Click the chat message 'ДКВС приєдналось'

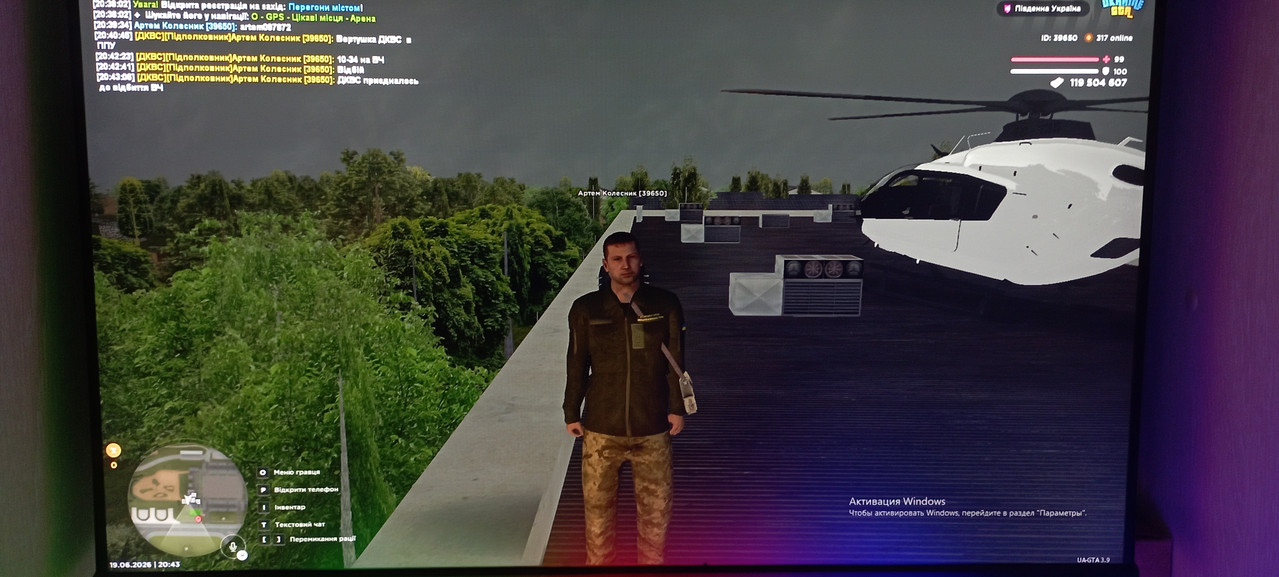[x=378, y=80]
